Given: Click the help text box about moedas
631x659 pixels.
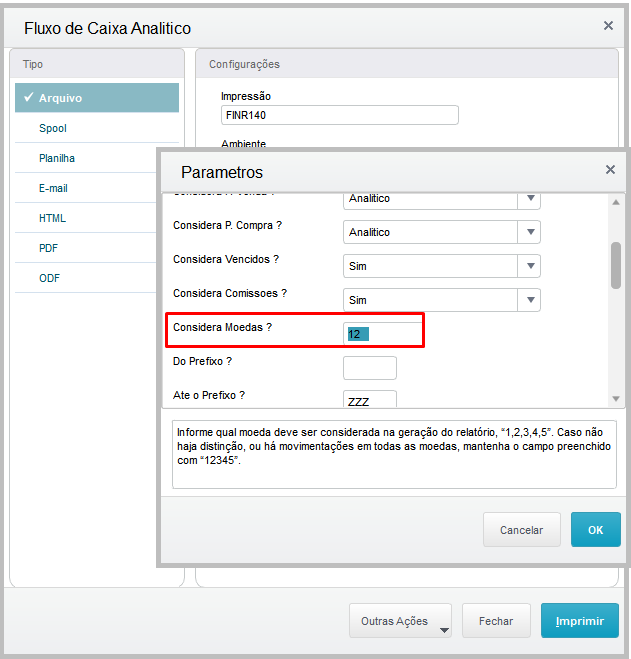Looking at the screenshot, I should click(x=394, y=454).
